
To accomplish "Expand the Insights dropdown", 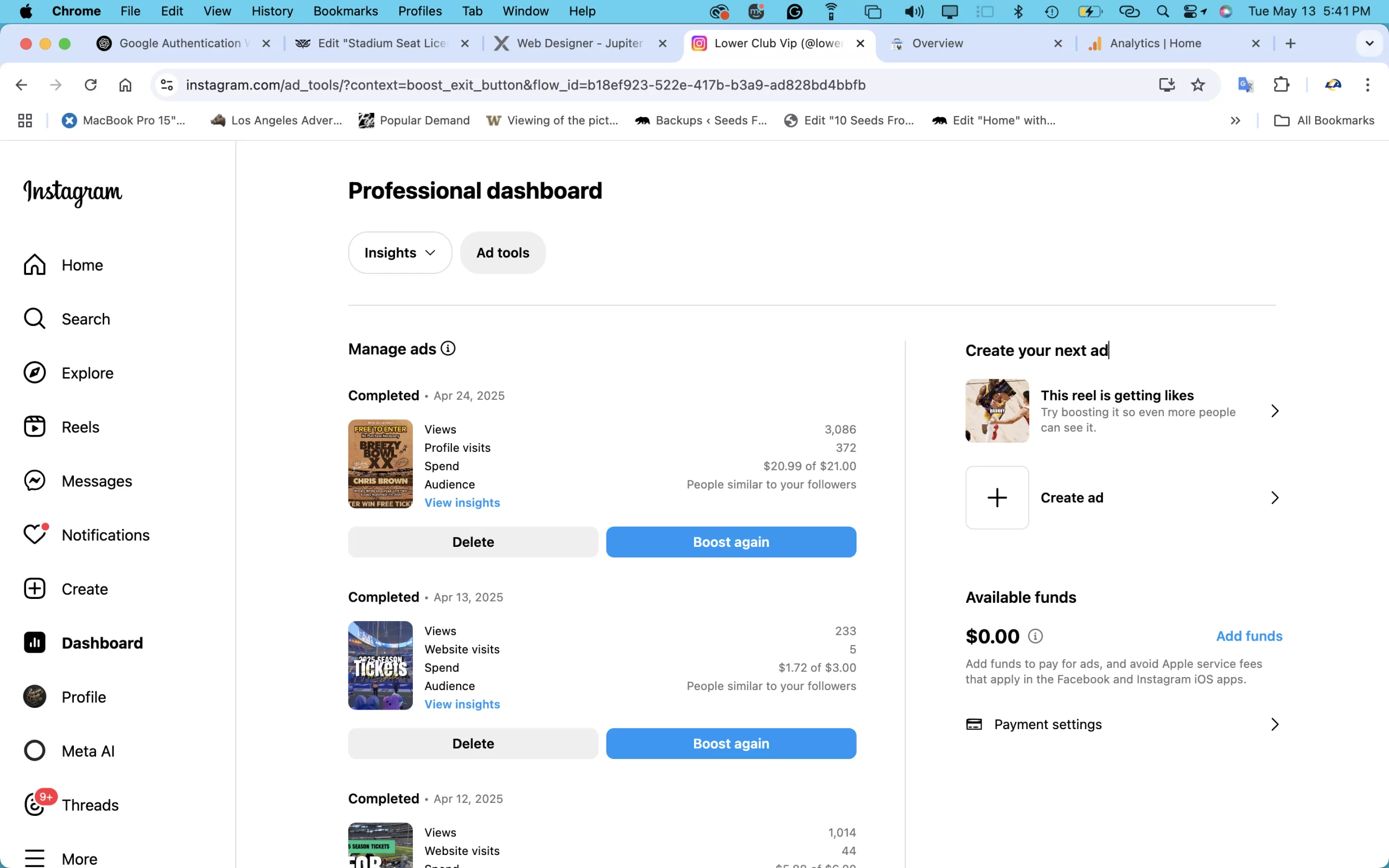I will 399,253.
